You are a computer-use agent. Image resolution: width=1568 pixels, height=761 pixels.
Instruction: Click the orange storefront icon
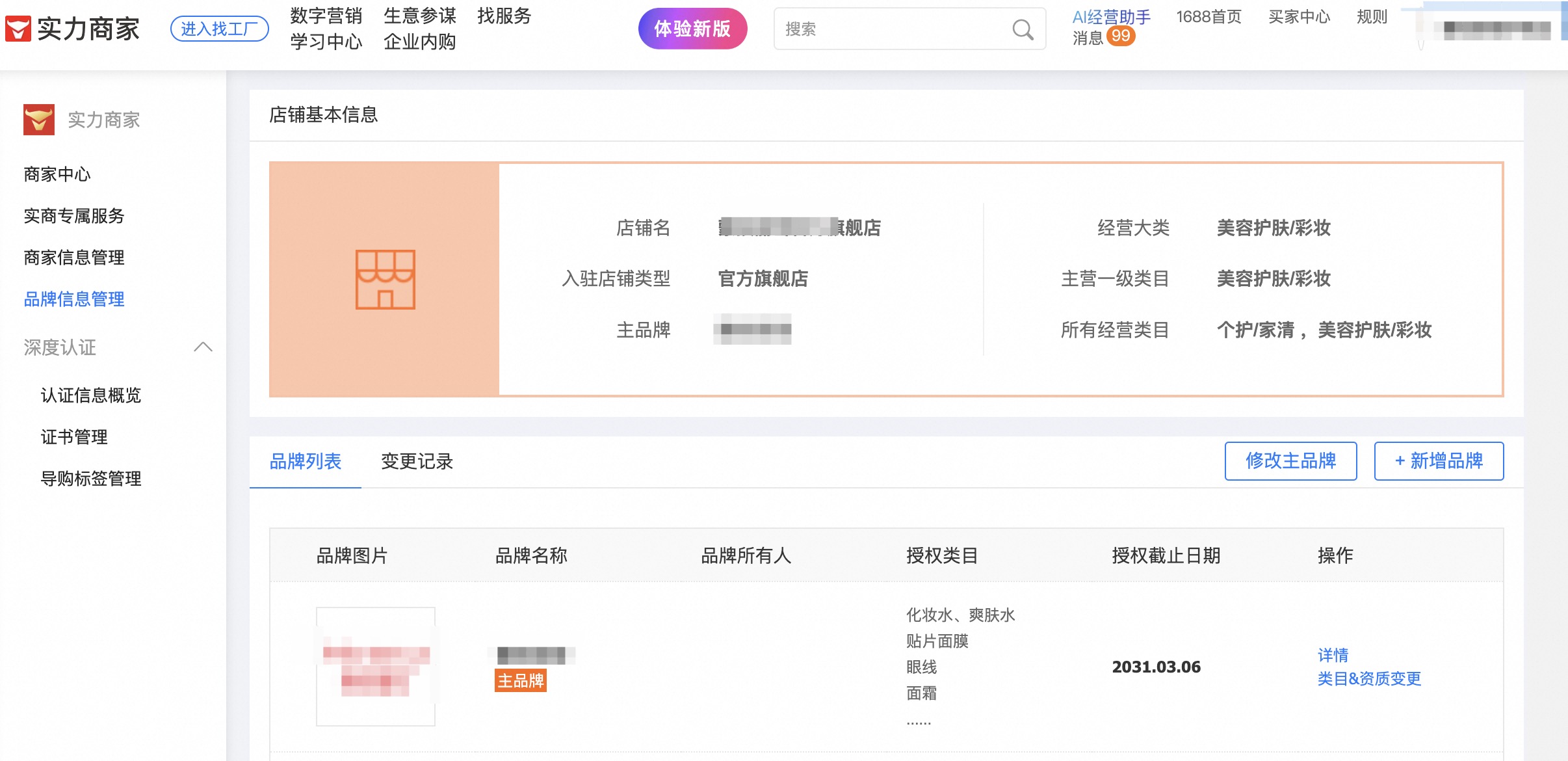point(385,279)
